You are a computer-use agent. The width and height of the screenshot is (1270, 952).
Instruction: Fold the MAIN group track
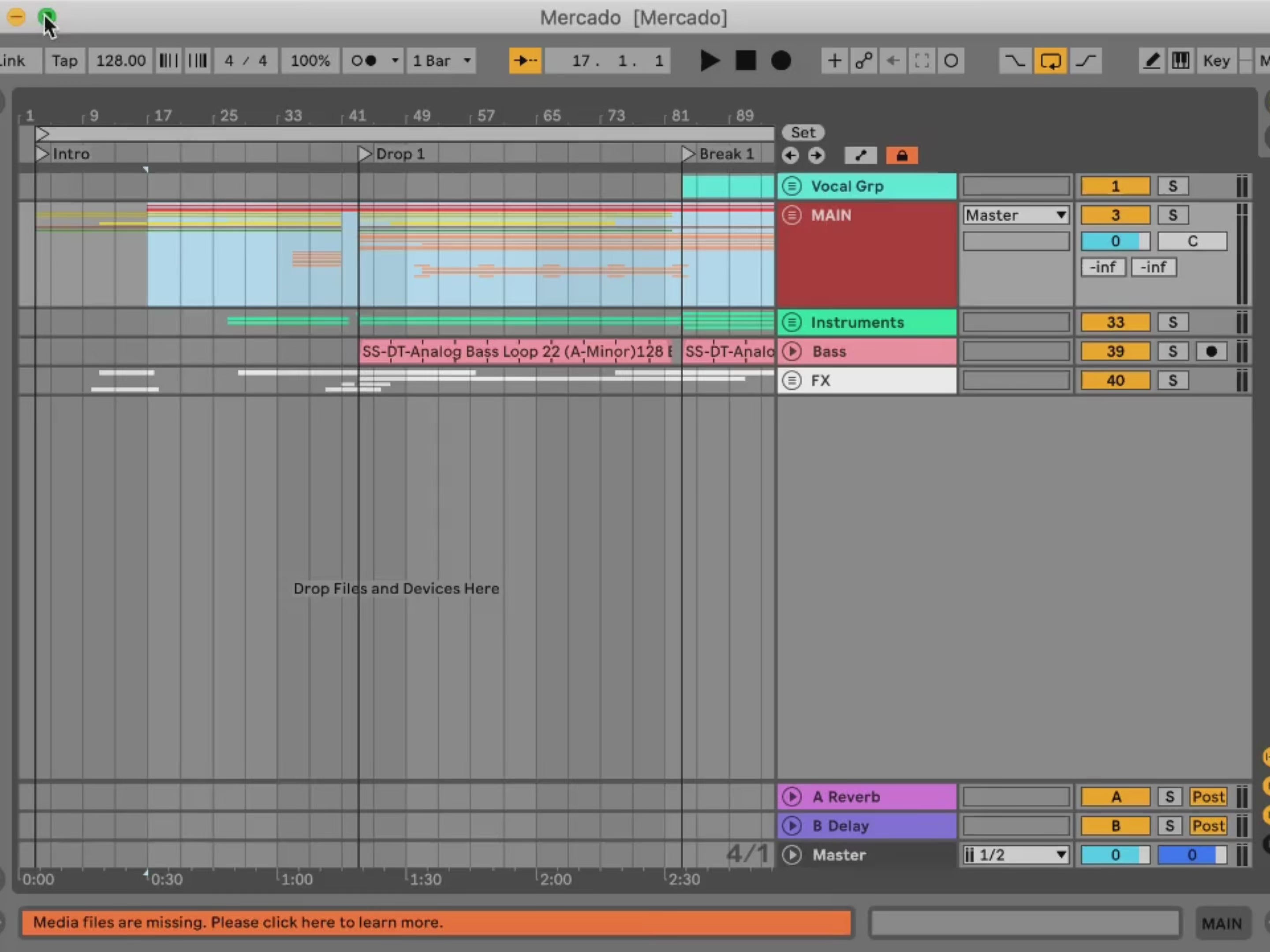[x=792, y=215]
